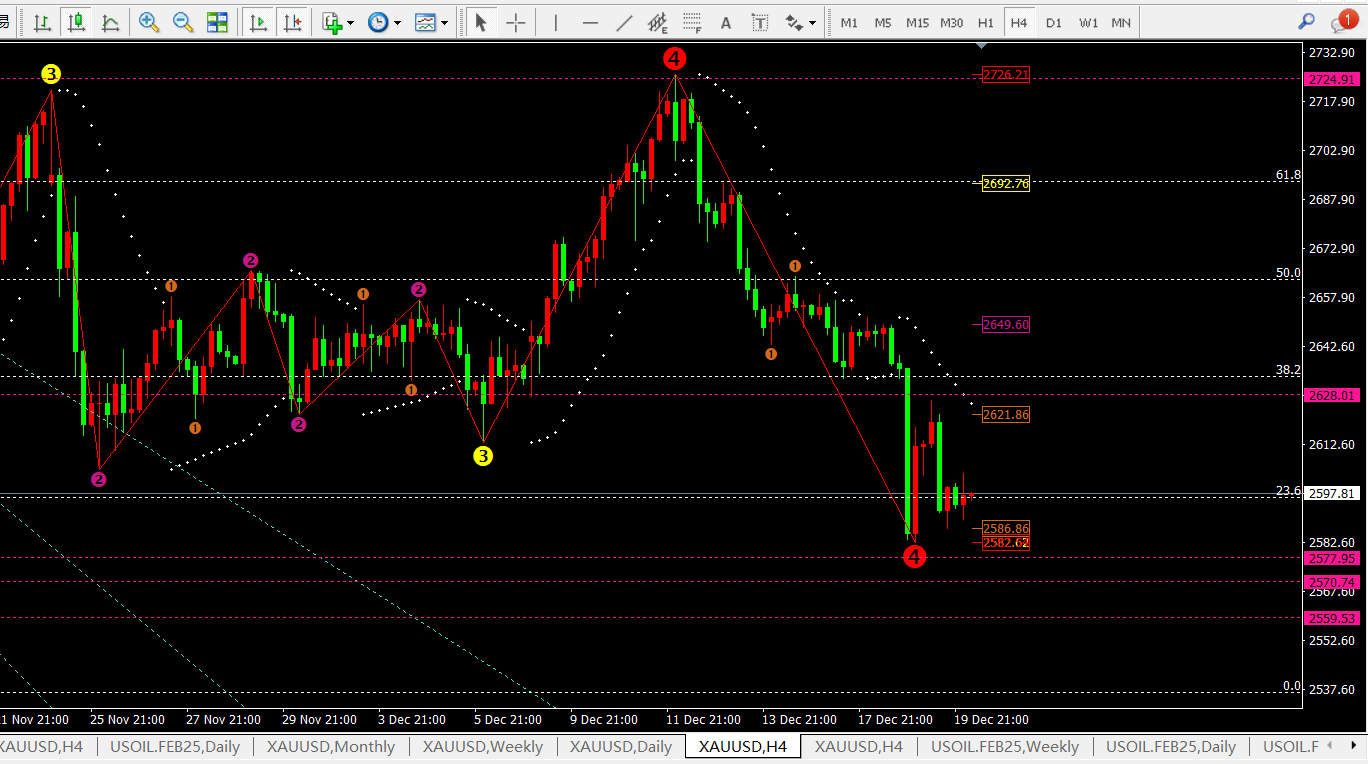Switch timeframe to W1
The image size is (1368, 764).
[x=1088, y=22]
